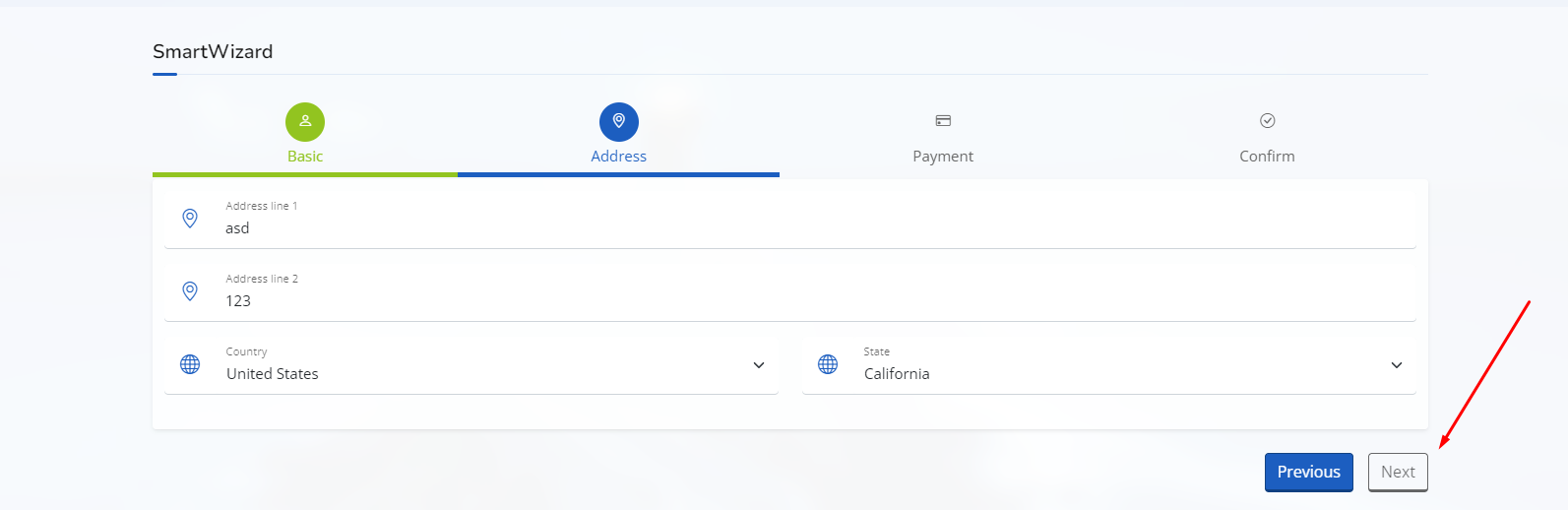Jump to the Confirm step label
Screen dimensions: 1568x510
[x=1268, y=157]
